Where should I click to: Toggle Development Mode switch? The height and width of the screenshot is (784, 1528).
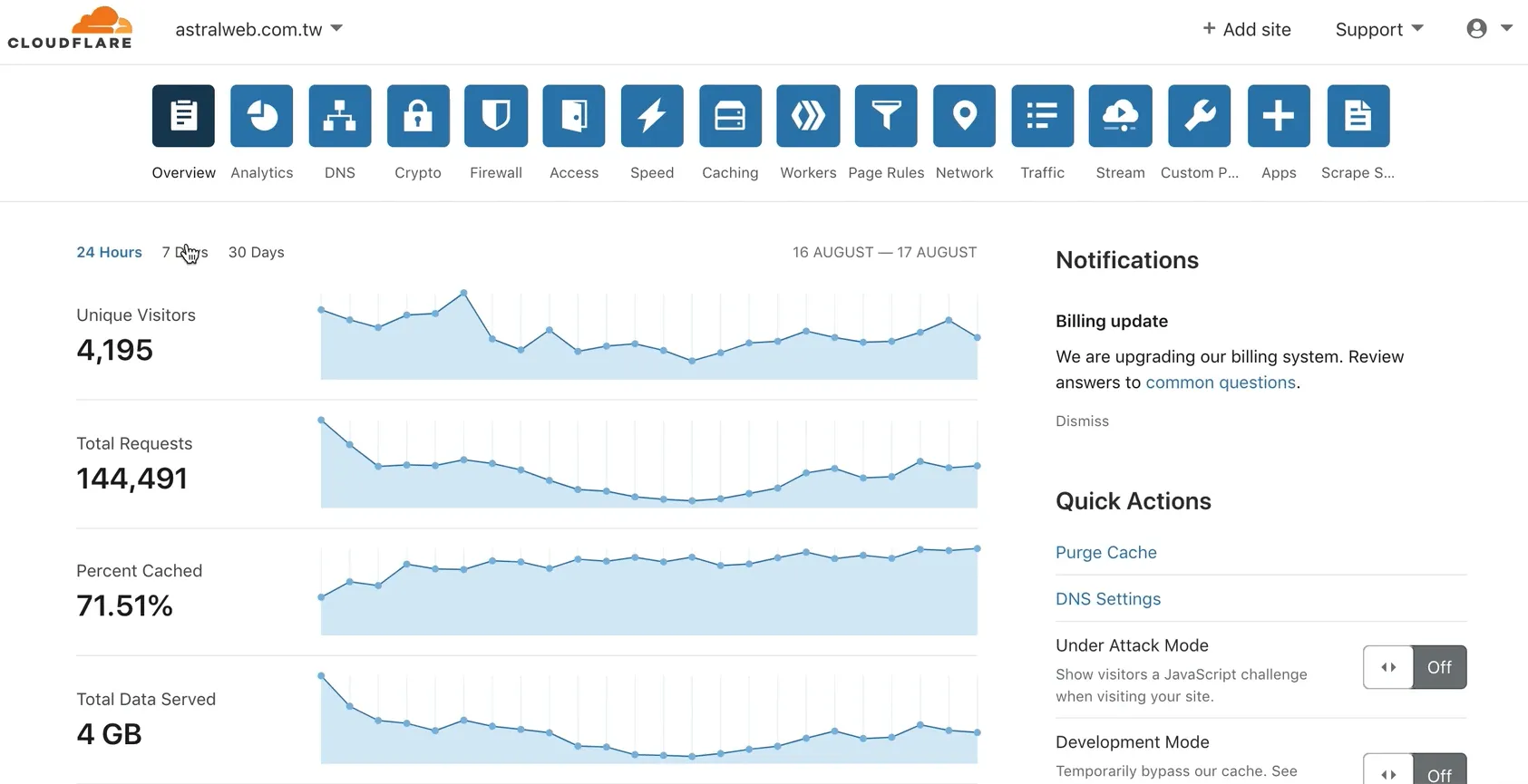[1414, 770]
